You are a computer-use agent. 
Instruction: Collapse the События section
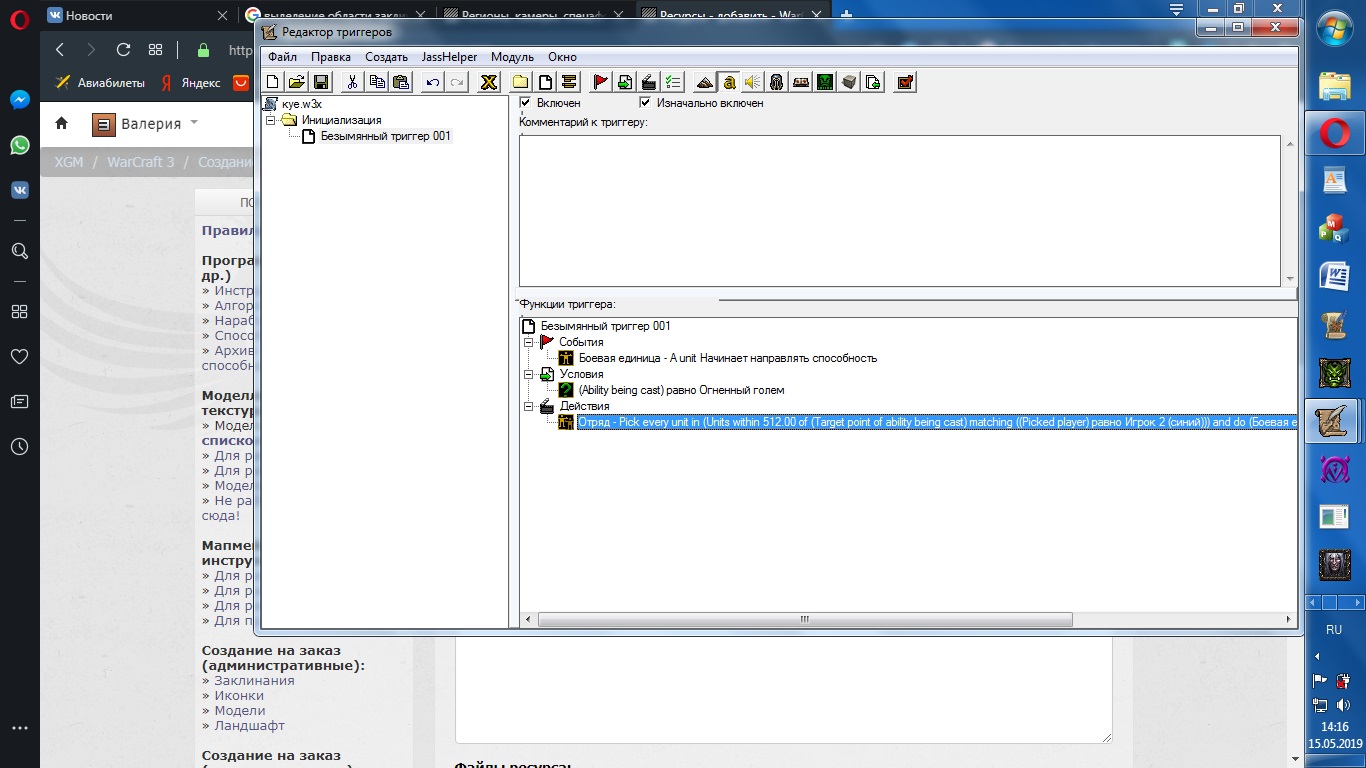click(529, 342)
